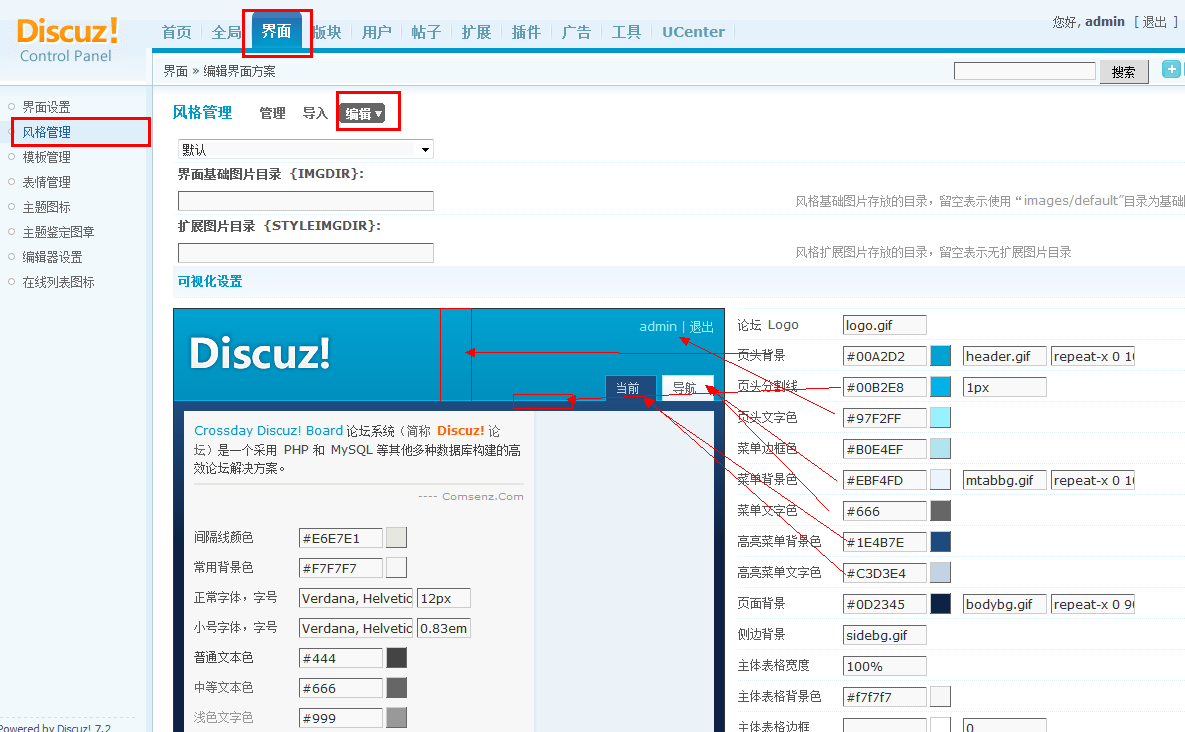Open 模板管理 in the sidebar
The height and width of the screenshot is (732, 1185).
(x=46, y=157)
